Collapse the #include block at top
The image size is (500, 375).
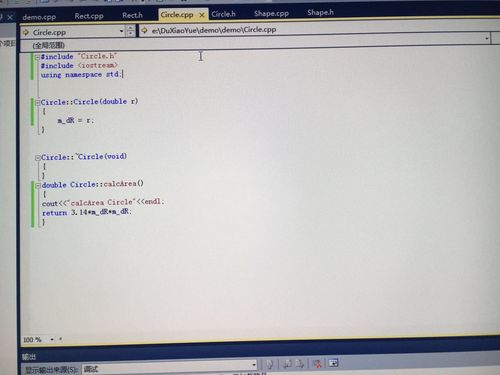(x=37, y=57)
